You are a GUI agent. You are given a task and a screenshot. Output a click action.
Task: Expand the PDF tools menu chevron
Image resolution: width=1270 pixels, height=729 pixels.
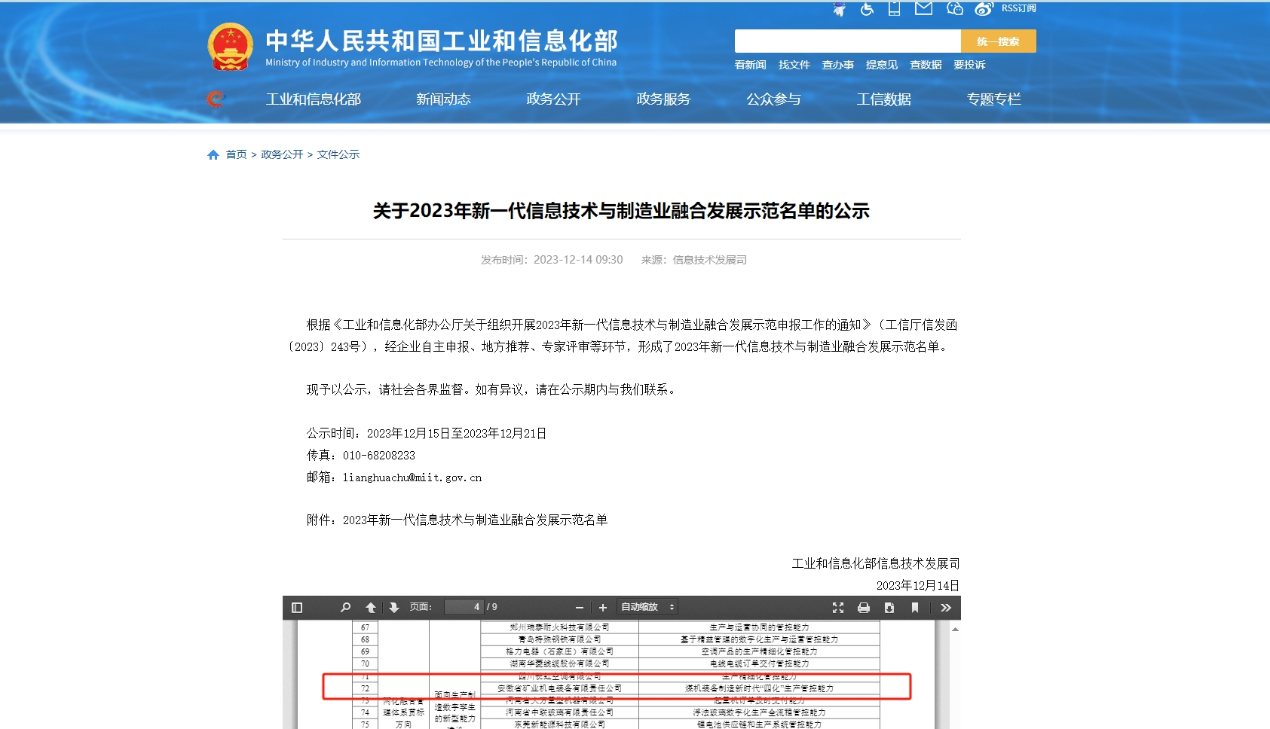coord(946,607)
